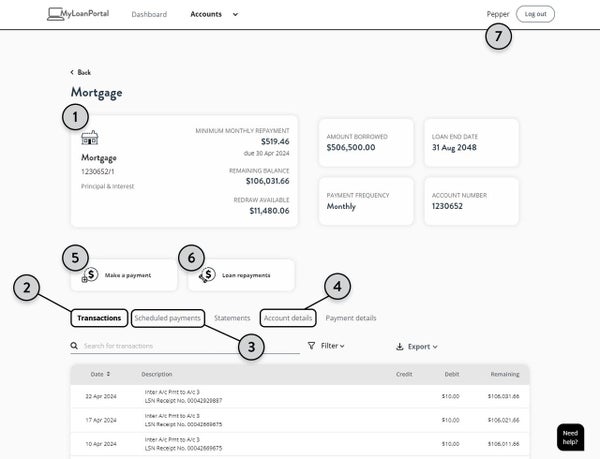Select the 10 Apr 2024 transaction date

coord(101,444)
